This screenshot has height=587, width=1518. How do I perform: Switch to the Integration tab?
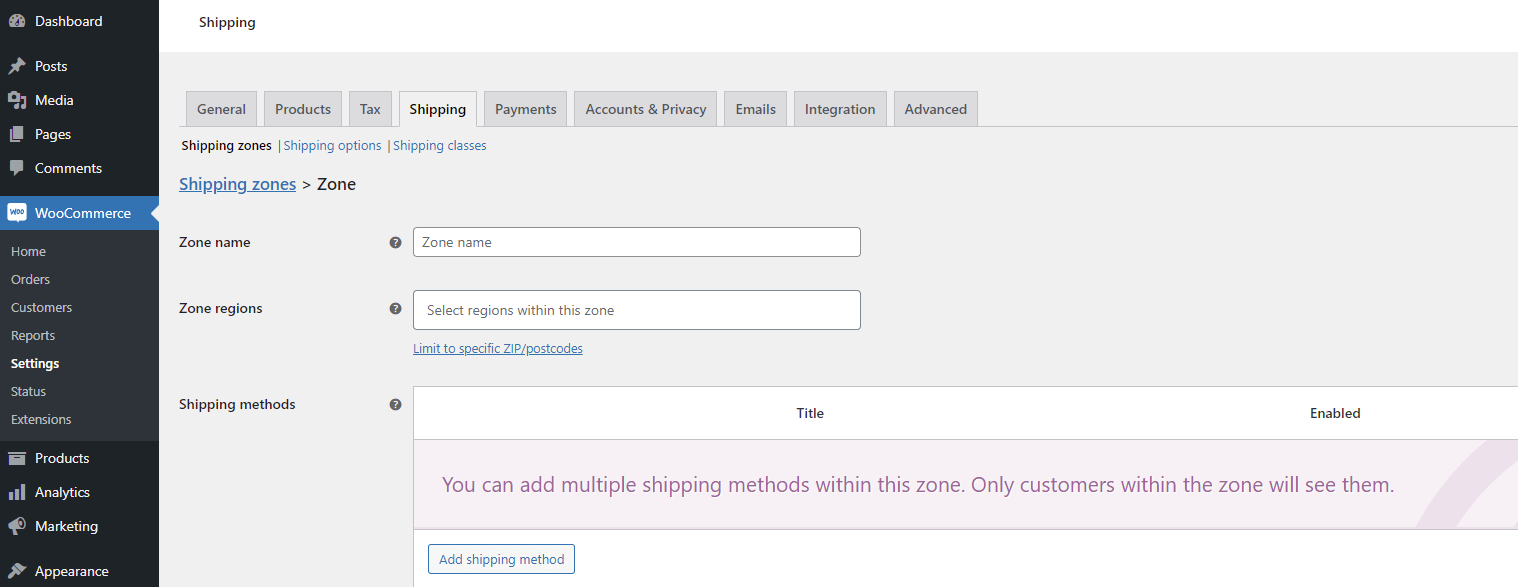pos(840,109)
